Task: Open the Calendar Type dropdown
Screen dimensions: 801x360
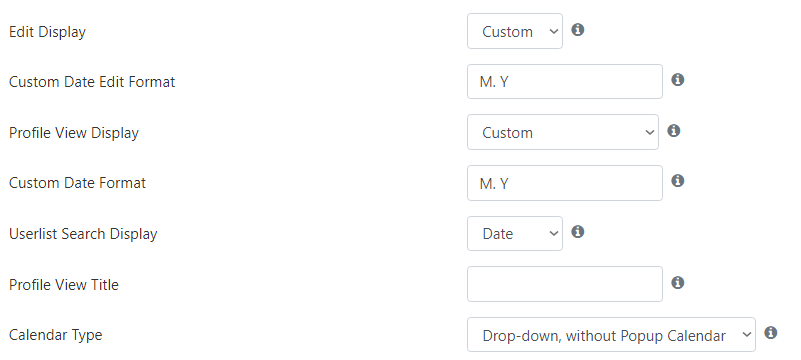Action: pos(611,334)
